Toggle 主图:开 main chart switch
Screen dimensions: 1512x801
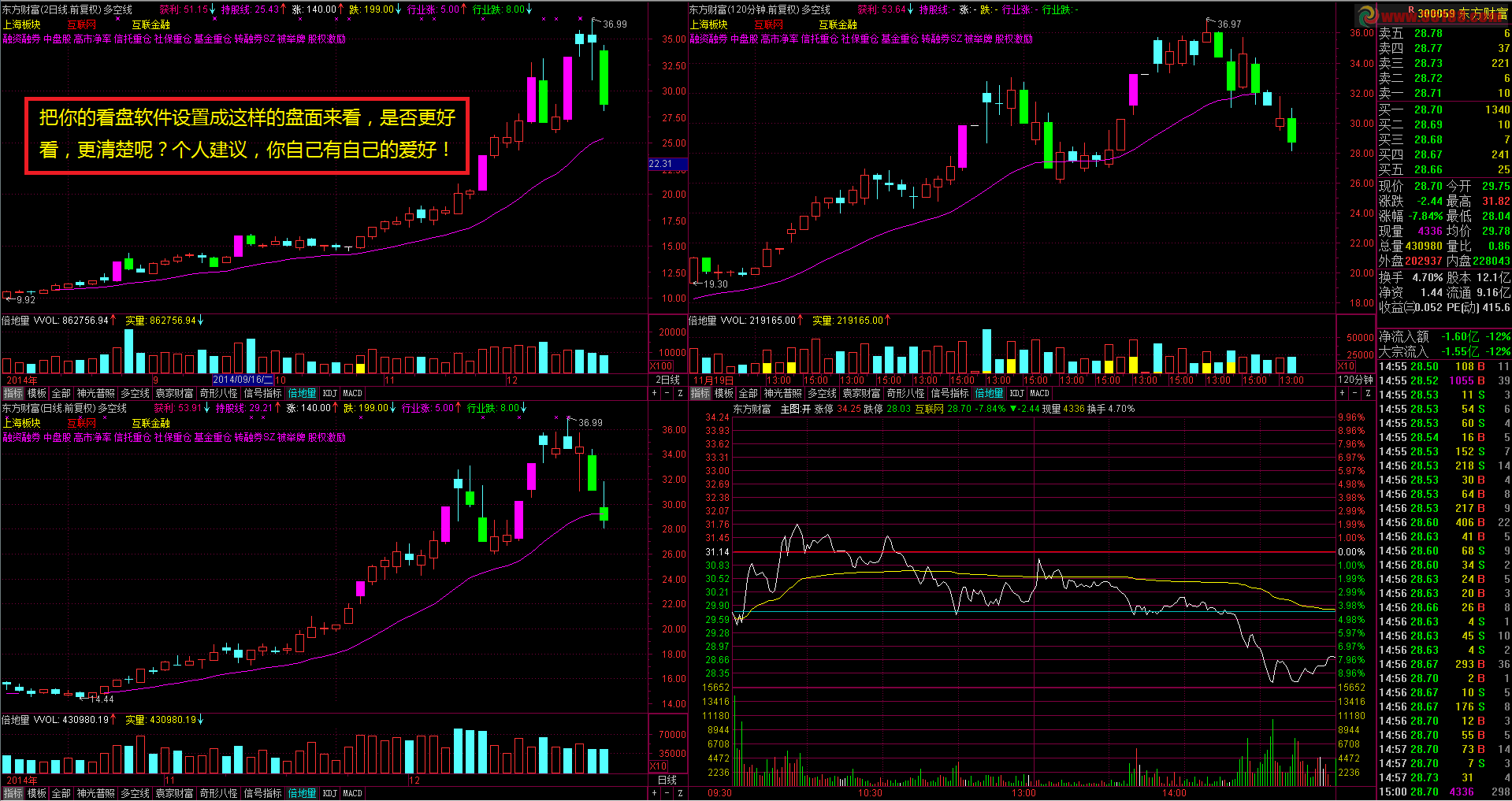[x=795, y=409]
